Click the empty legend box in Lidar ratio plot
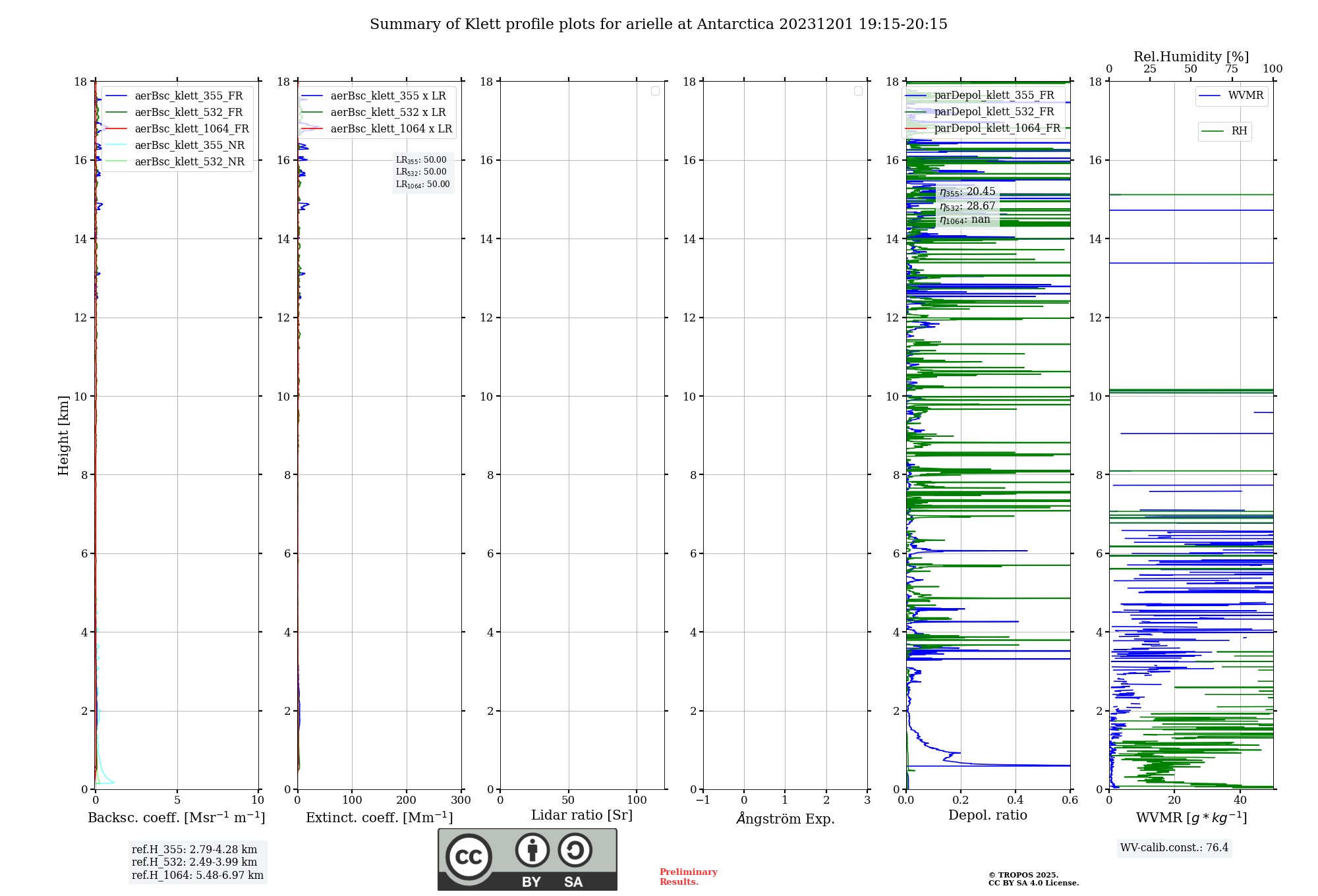This screenshot has width=1318, height=896. 655,91
